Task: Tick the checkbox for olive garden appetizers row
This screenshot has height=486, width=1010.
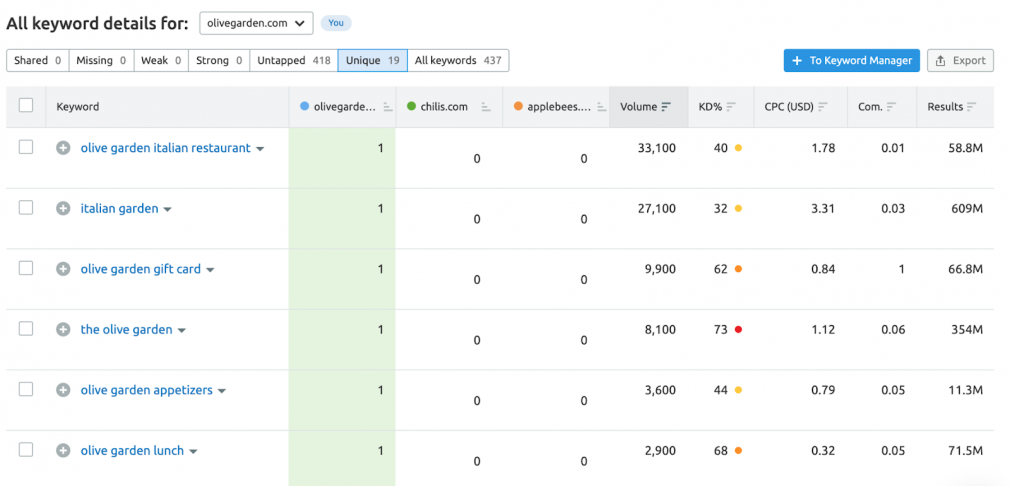Action: (x=26, y=389)
